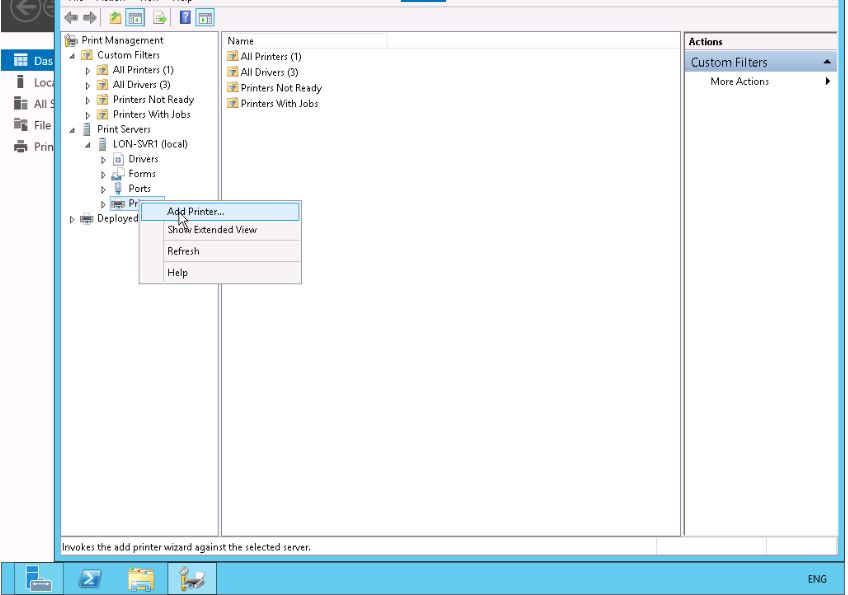Screen dimensions: 848x595
Task: Collapse the Custom Filters tree node
Action: (x=72, y=56)
